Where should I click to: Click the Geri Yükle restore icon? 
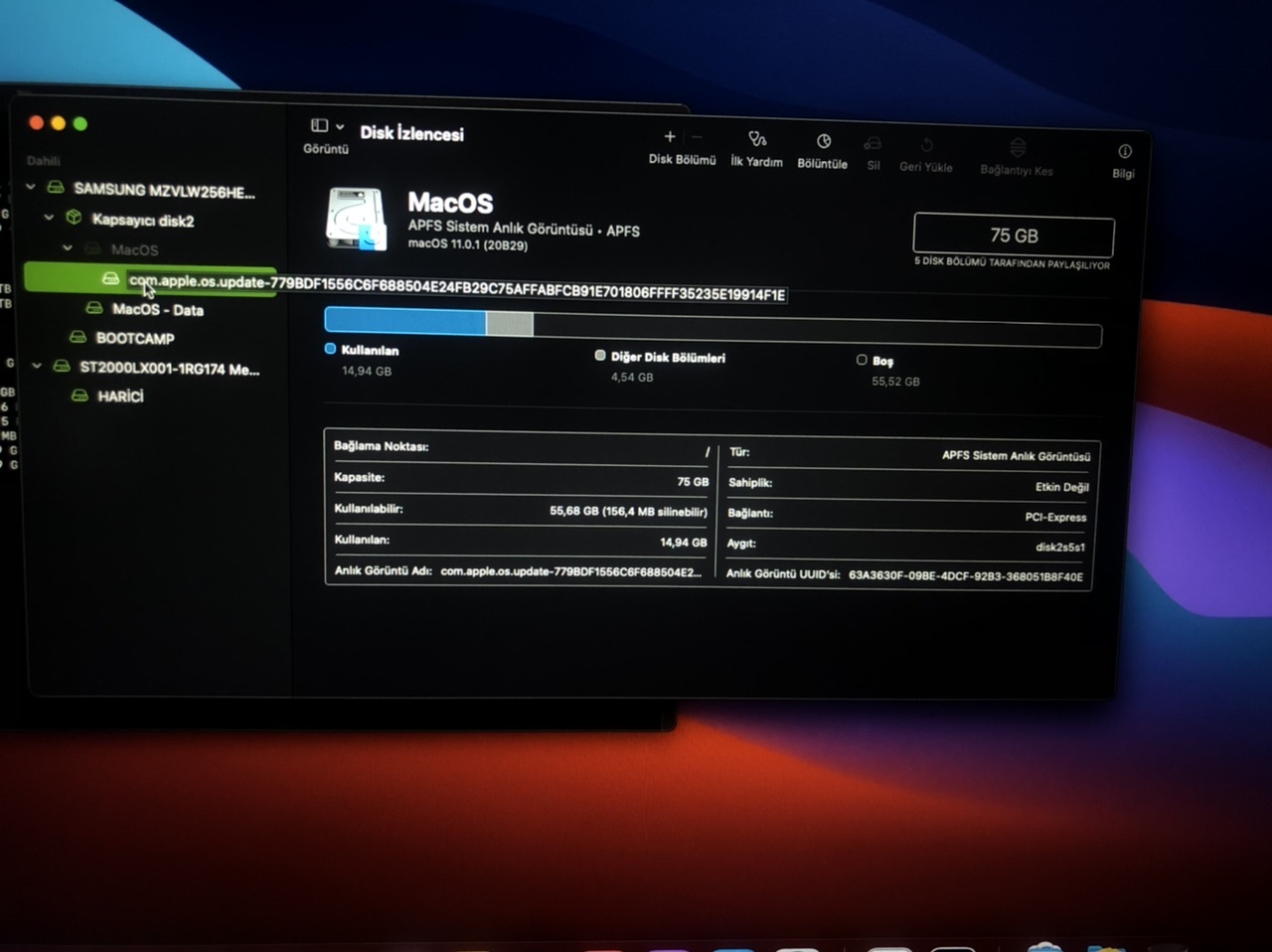(x=926, y=146)
